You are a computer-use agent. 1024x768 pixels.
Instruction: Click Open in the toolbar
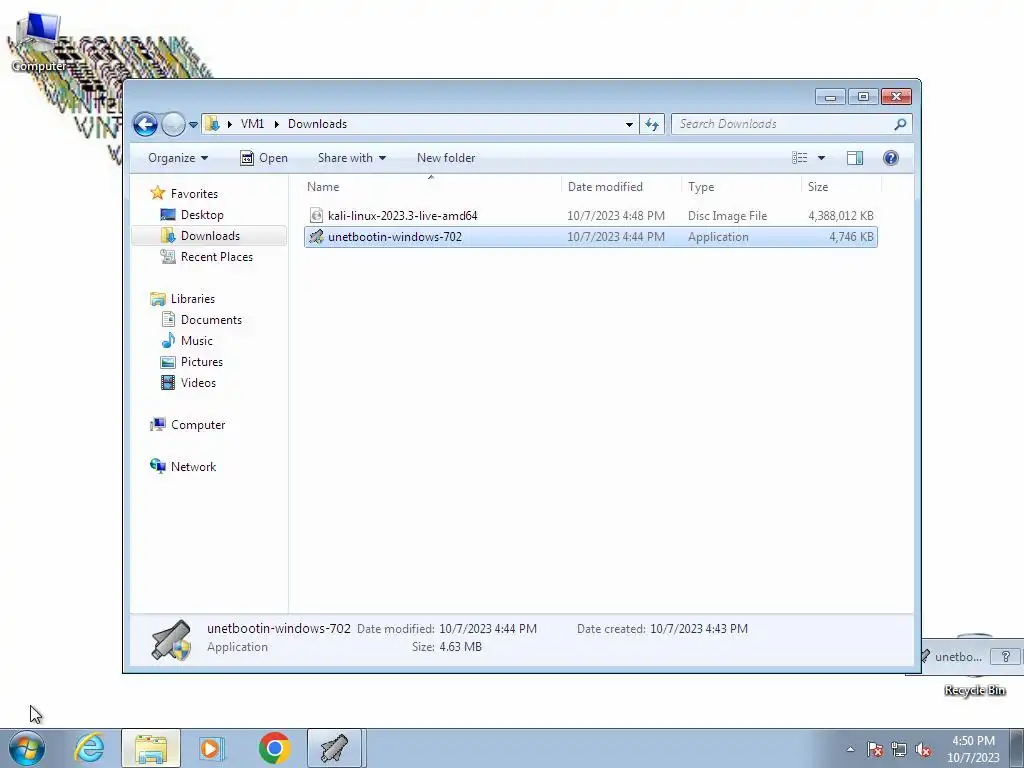pyautogui.click(x=264, y=158)
